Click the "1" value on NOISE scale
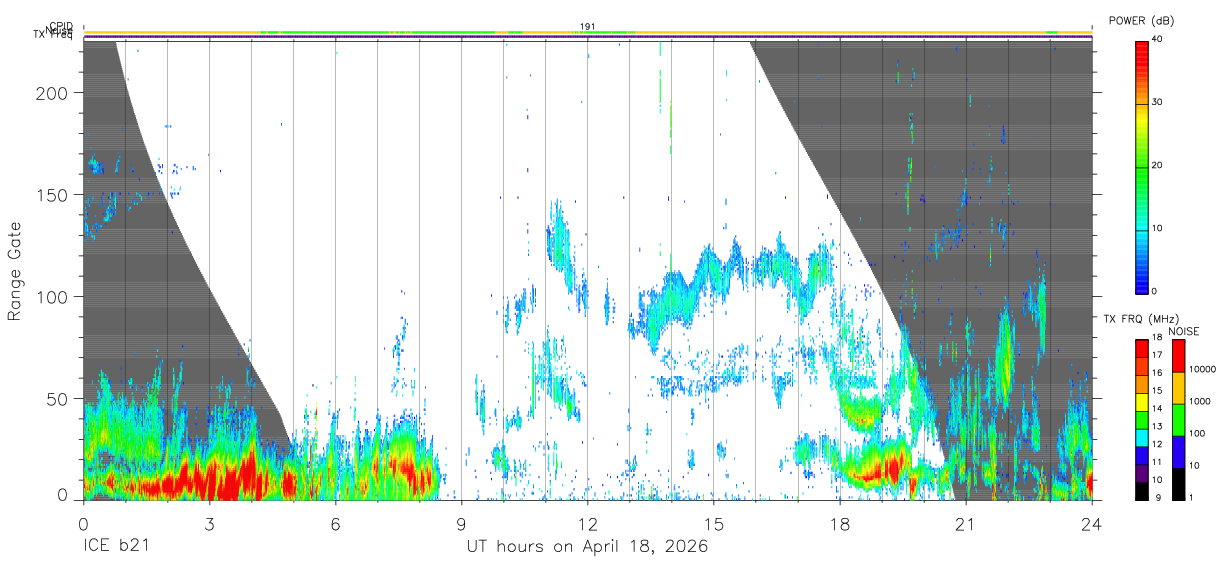The height and width of the screenshot is (567, 1228). pos(1192,498)
